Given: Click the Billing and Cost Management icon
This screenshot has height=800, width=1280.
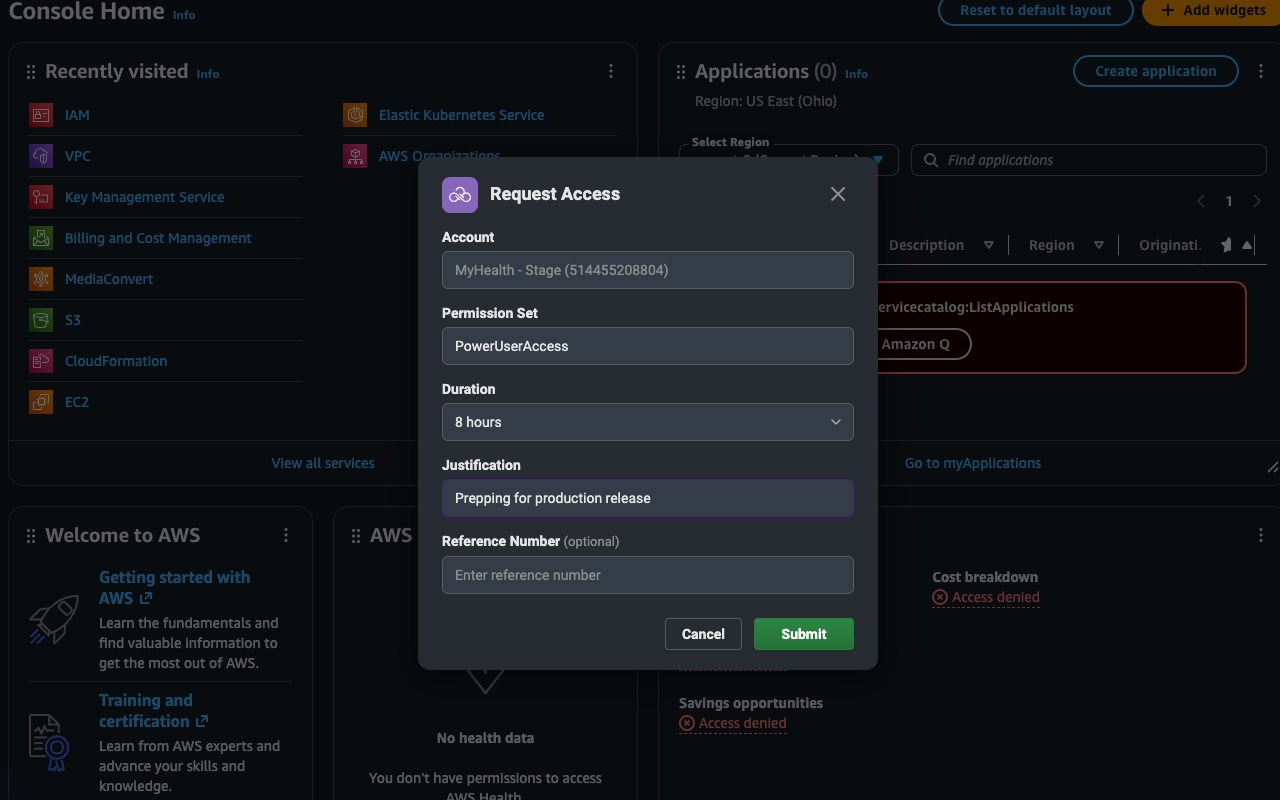Looking at the screenshot, I should [x=41, y=238].
